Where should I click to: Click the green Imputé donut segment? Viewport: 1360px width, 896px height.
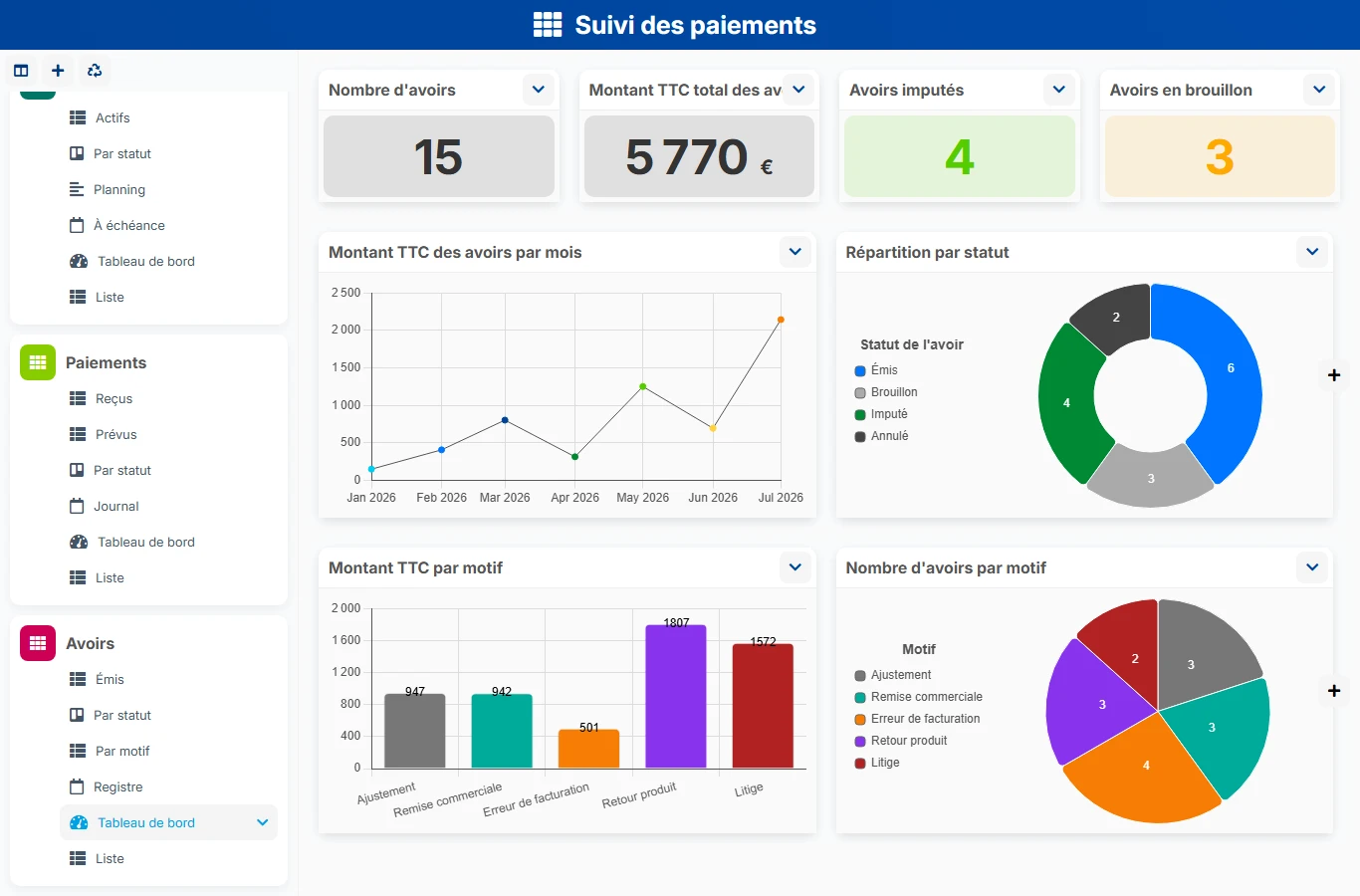(x=1066, y=403)
